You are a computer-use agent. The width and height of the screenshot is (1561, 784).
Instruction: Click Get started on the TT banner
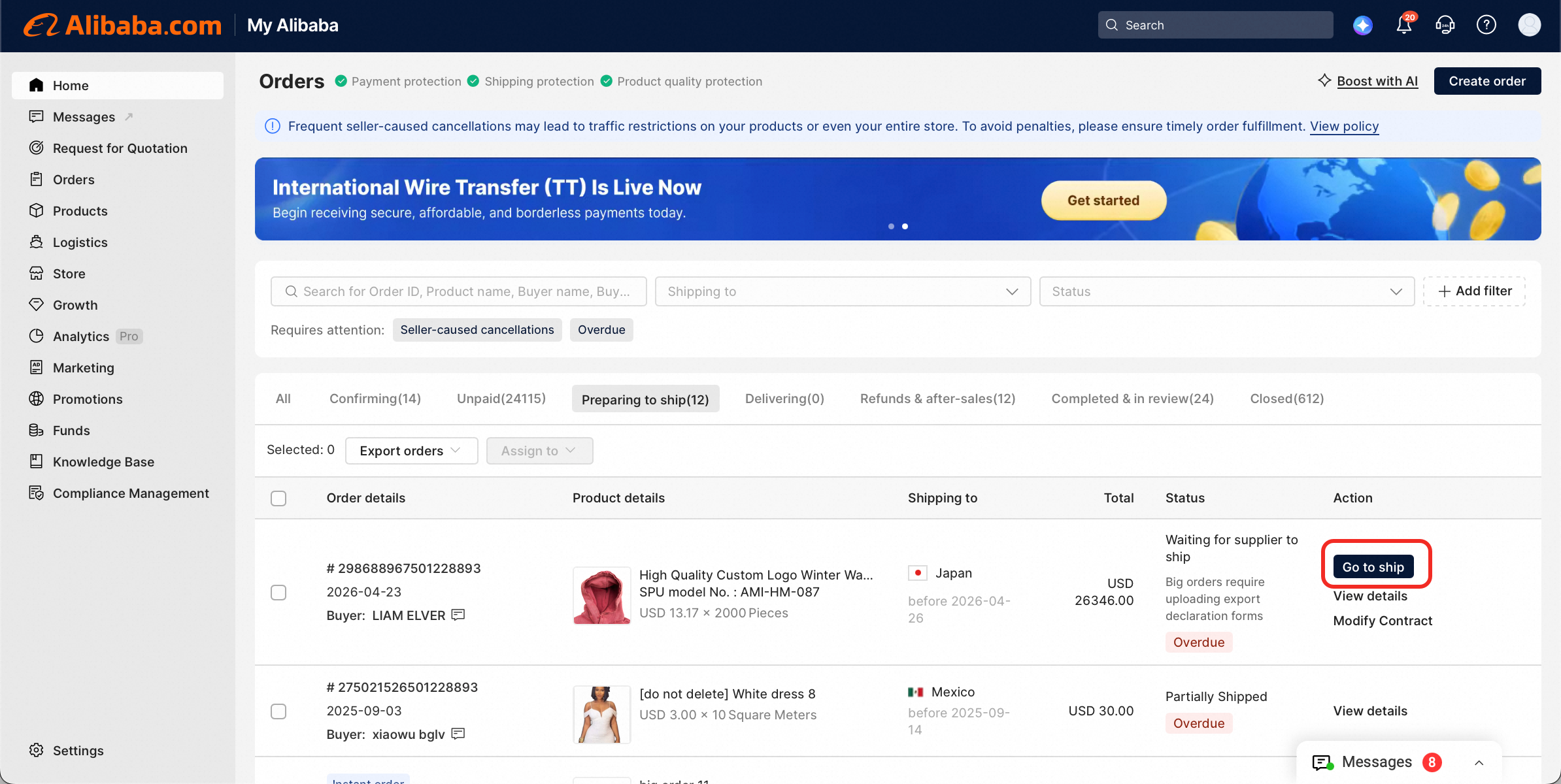[x=1103, y=201]
